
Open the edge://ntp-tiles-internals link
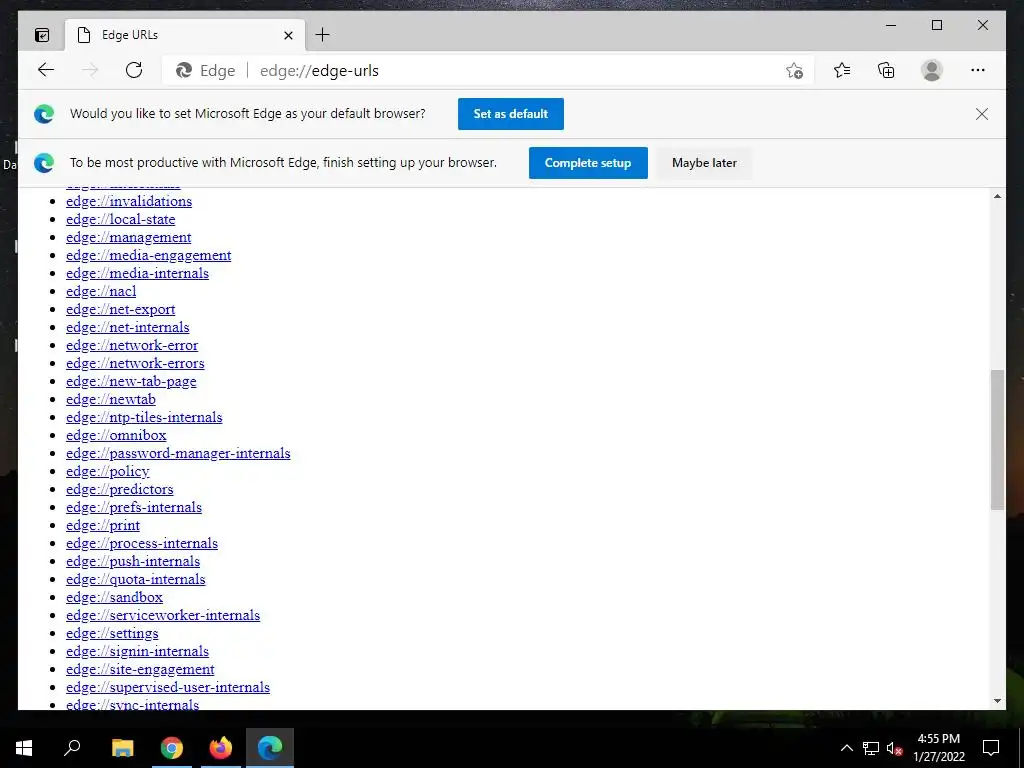[144, 417]
